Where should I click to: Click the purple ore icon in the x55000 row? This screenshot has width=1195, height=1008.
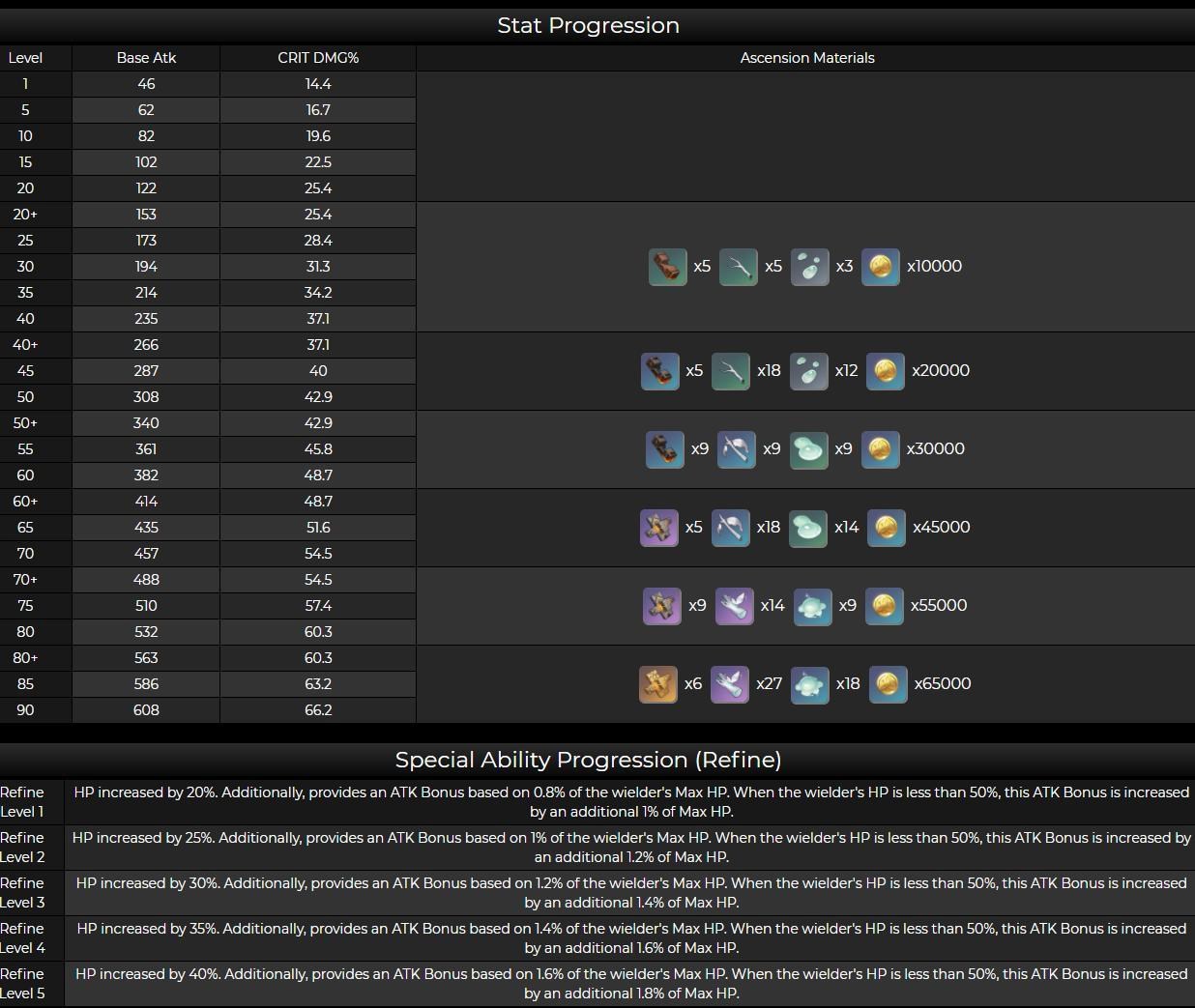(662, 606)
